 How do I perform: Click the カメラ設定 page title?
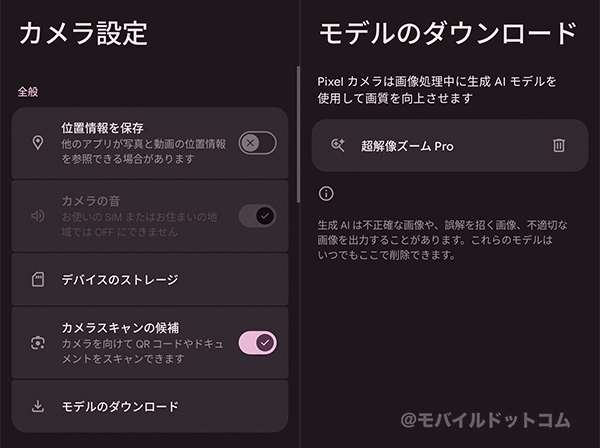coord(83,33)
